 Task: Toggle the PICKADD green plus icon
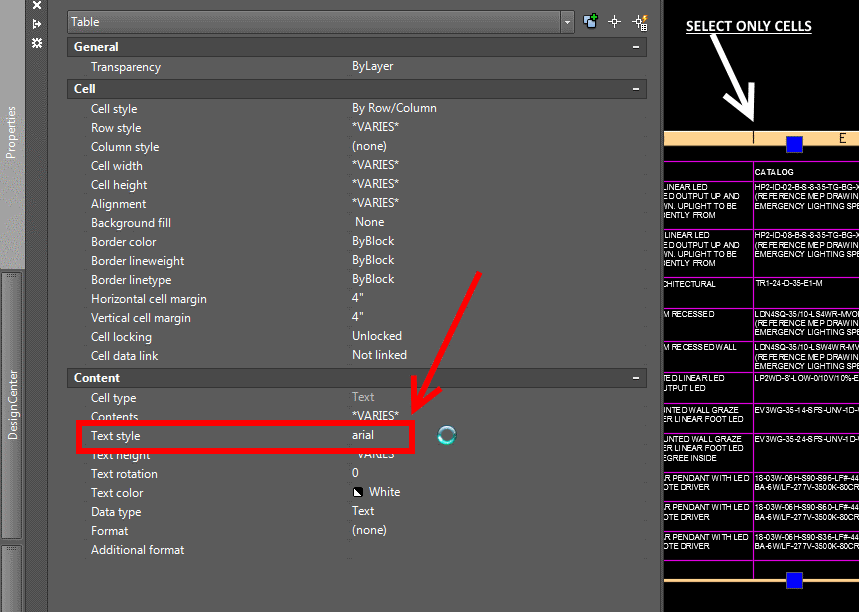pyautogui.click(x=589, y=20)
